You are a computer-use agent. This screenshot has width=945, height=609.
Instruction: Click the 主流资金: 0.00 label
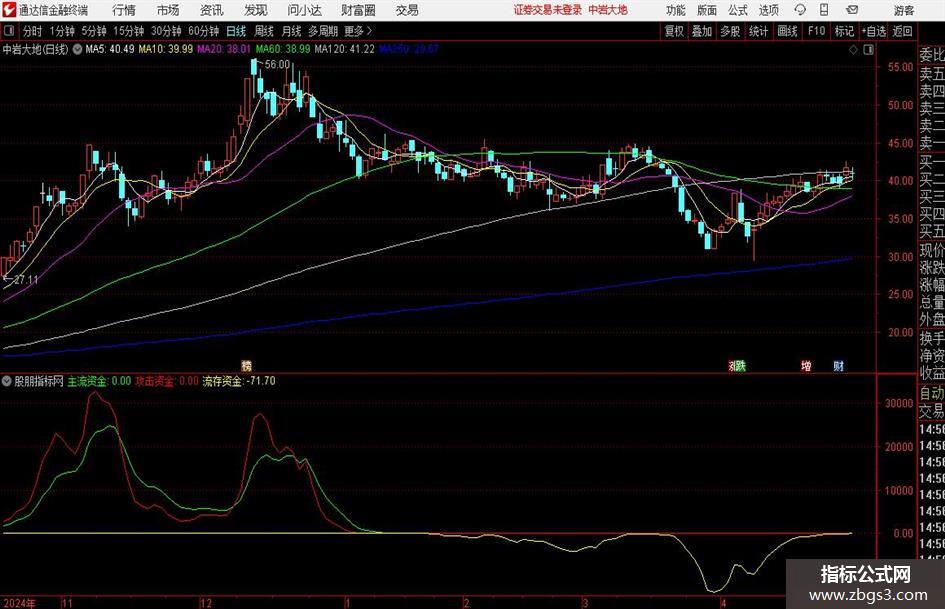coord(99,381)
